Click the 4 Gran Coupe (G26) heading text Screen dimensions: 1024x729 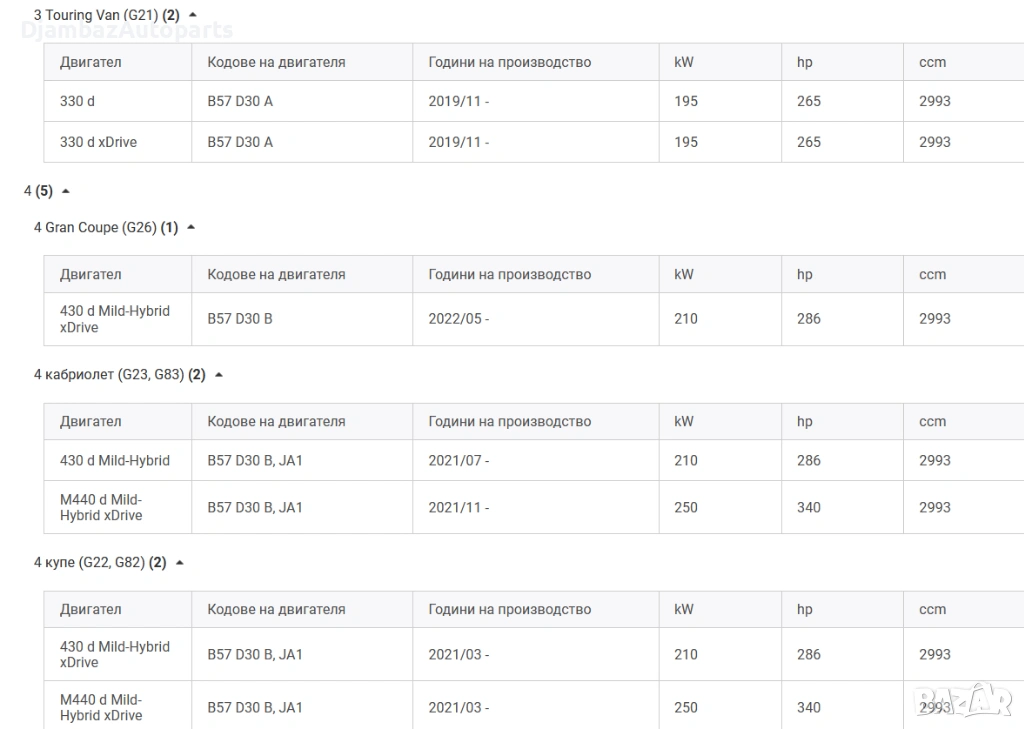95,227
